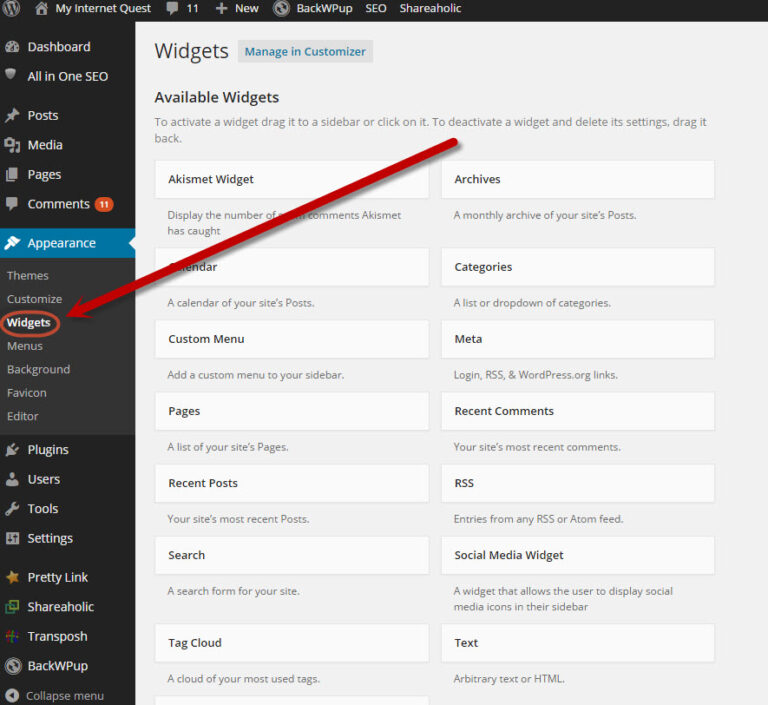This screenshot has width=768, height=705.
Task: Click the All in One SEO shield icon
Action: coord(11,74)
